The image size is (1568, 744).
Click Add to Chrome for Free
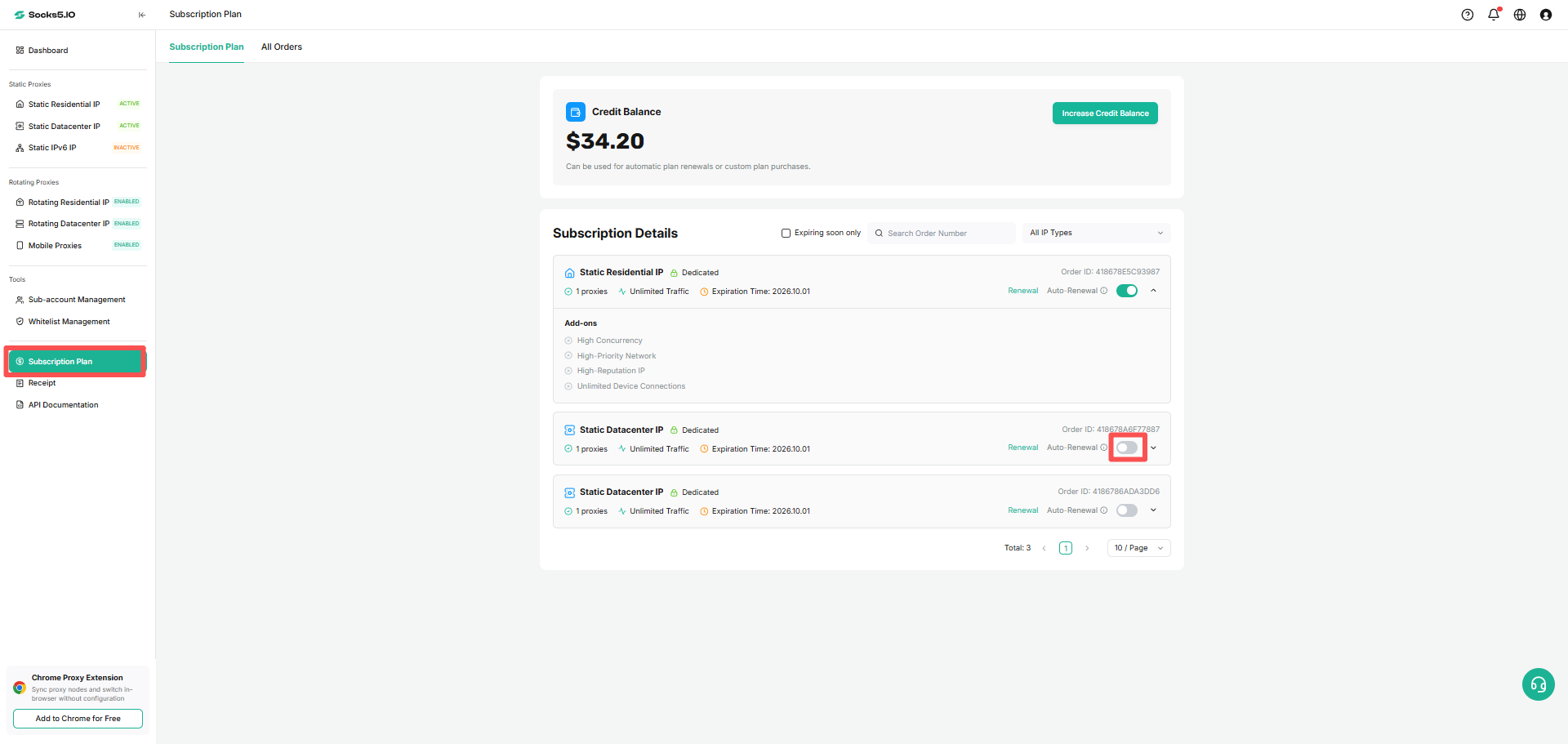[x=78, y=719]
